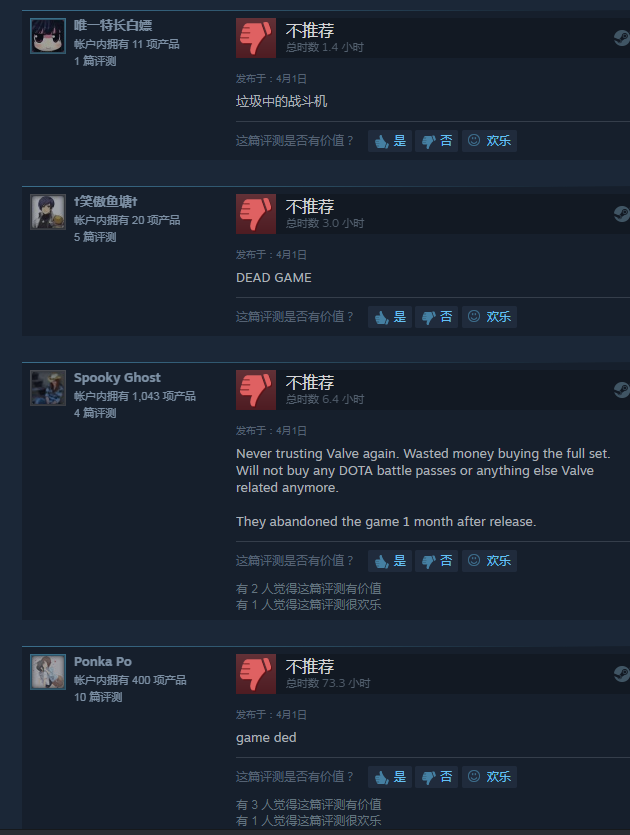This screenshot has width=630, height=835.
Task: Open Spooky Ghost username link
Action: click(x=117, y=378)
